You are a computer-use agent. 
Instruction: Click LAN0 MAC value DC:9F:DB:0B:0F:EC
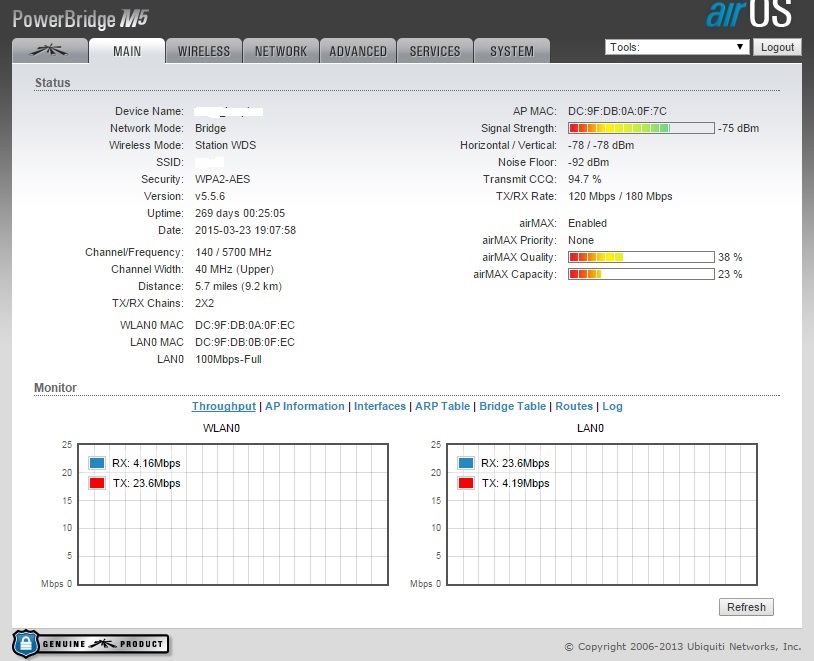245,342
